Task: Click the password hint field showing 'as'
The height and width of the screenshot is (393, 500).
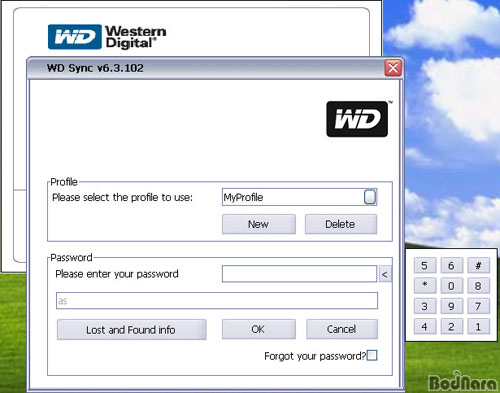Action: click(x=217, y=301)
